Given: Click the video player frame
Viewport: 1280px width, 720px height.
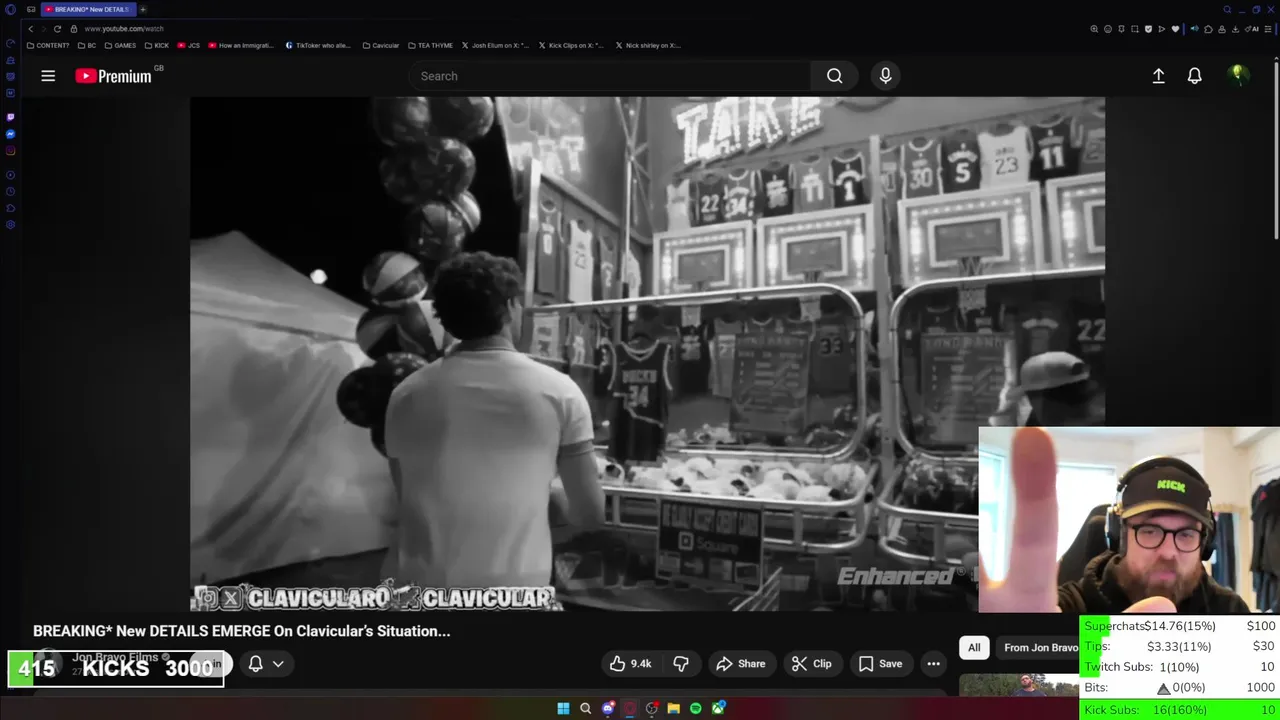Looking at the screenshot, I should pyautogui.click(x=647, y=354).
